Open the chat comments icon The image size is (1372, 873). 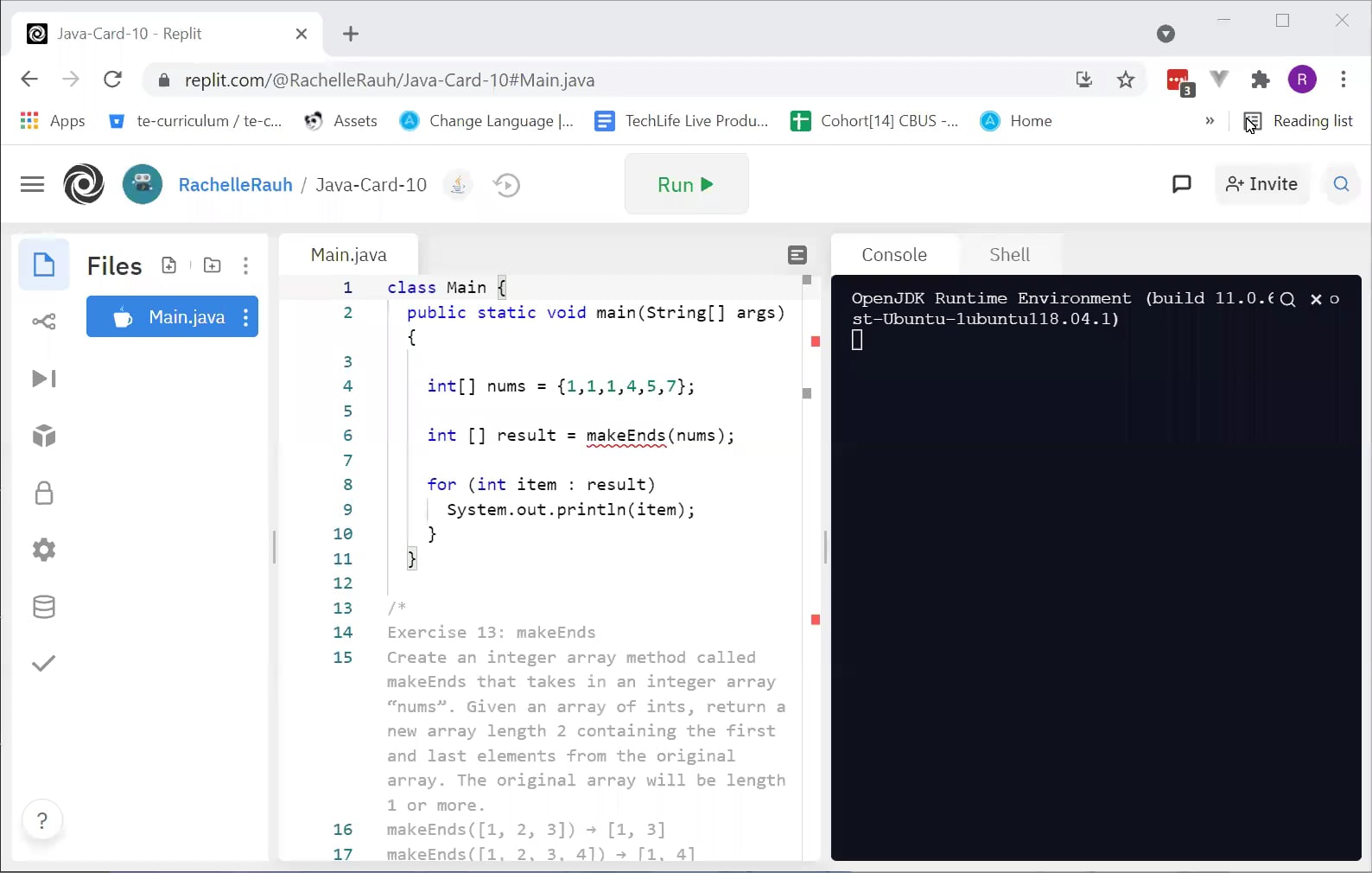click(1182, 184)
